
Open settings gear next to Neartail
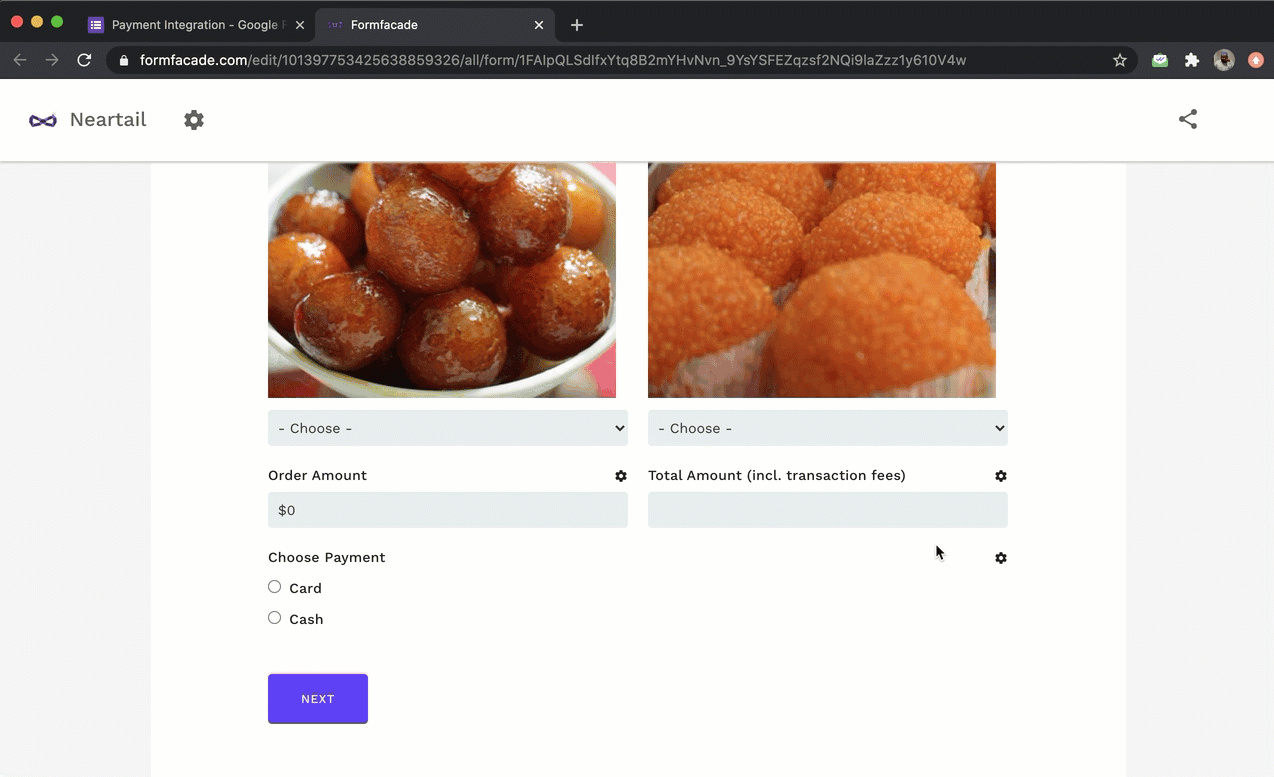tap(194, 120)
